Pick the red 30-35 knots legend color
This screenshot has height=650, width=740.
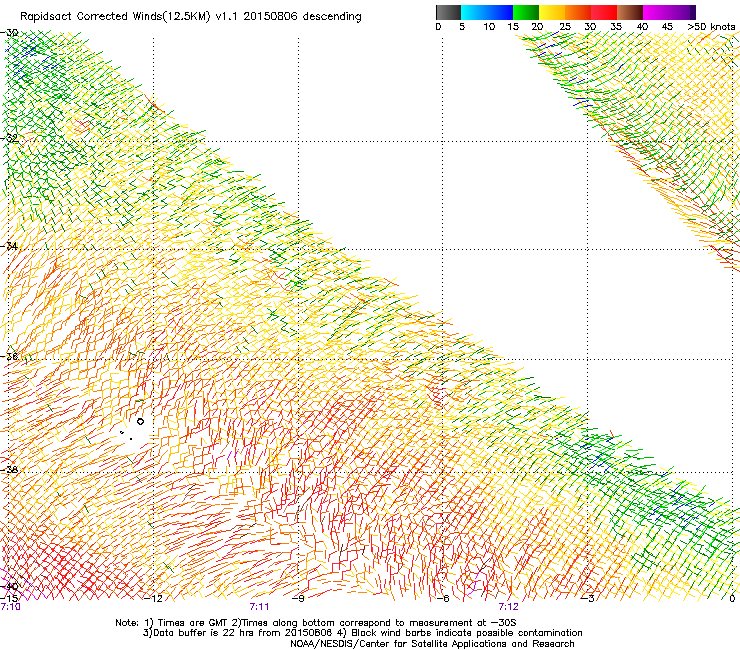[x=604, y=12]
